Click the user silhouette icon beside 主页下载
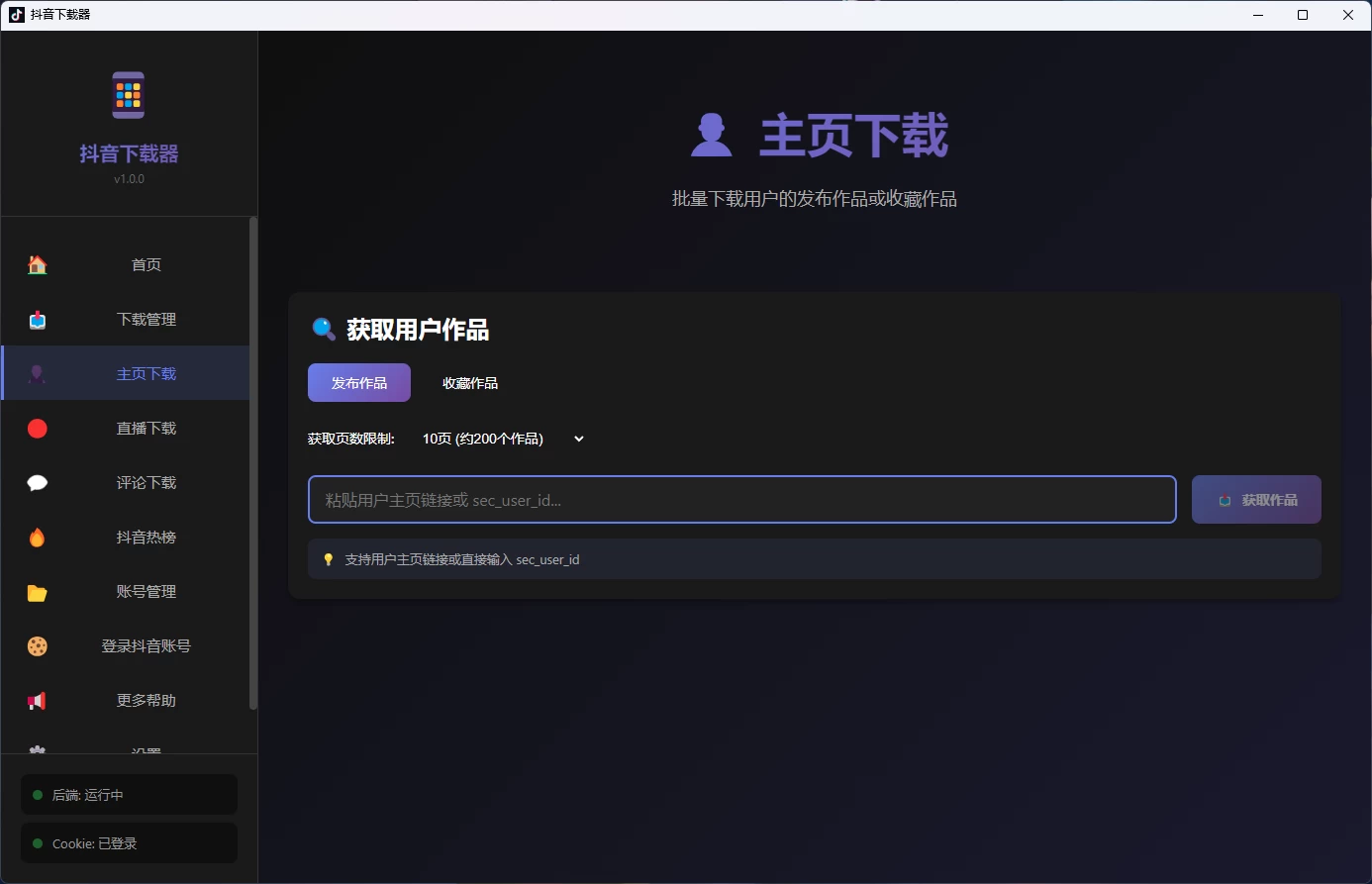1372x884 pixels. (x=38, y=373)
